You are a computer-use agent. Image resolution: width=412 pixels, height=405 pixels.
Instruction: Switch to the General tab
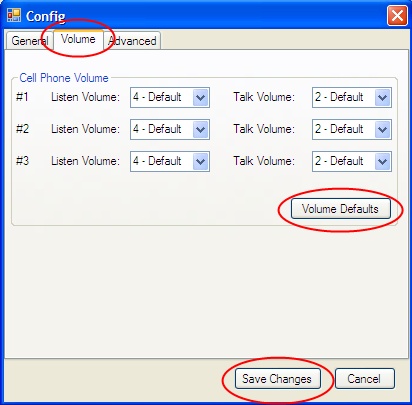click(x=30, y=41)
